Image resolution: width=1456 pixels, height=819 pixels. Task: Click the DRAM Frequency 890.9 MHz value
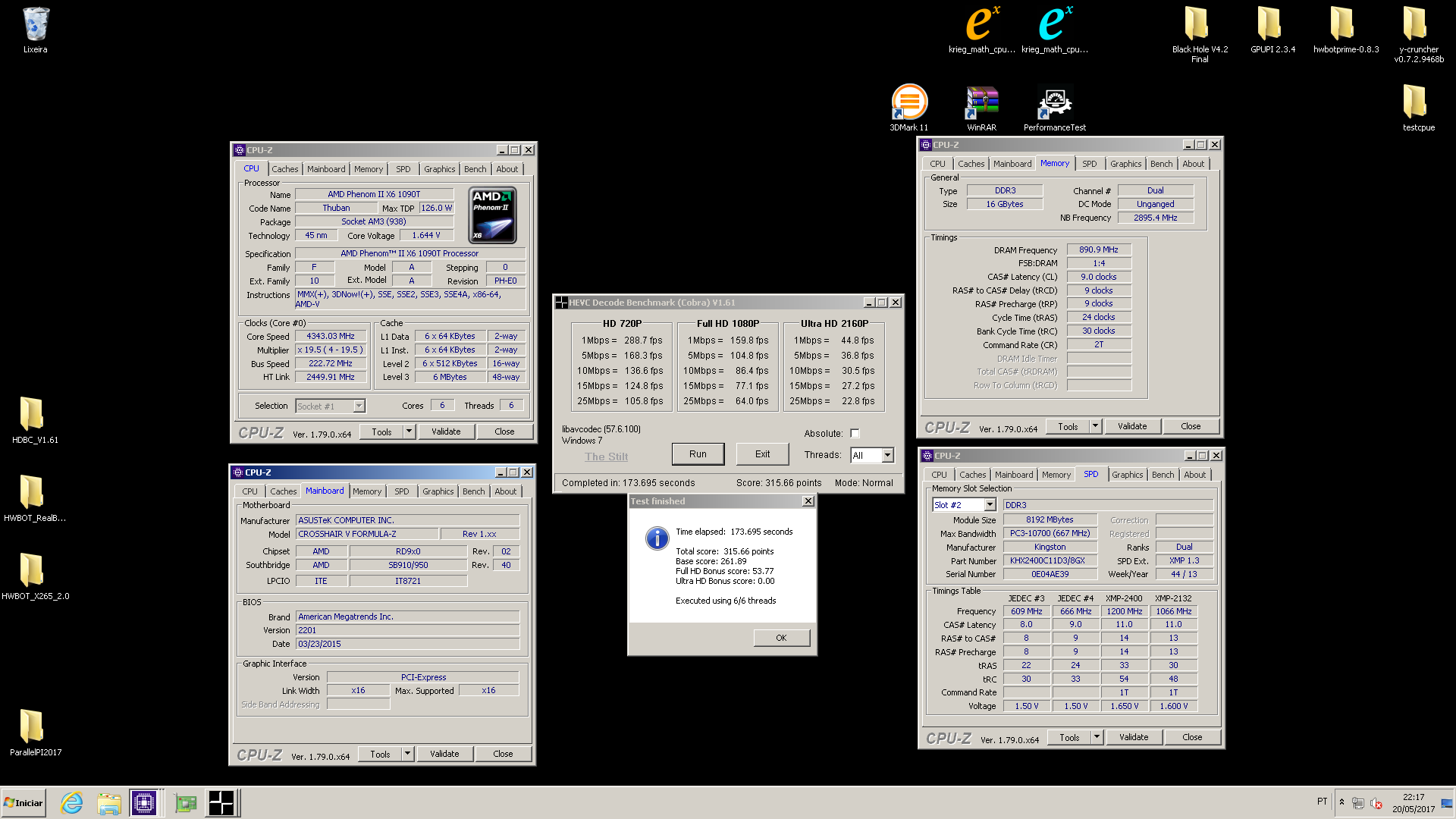[1099, 249]
